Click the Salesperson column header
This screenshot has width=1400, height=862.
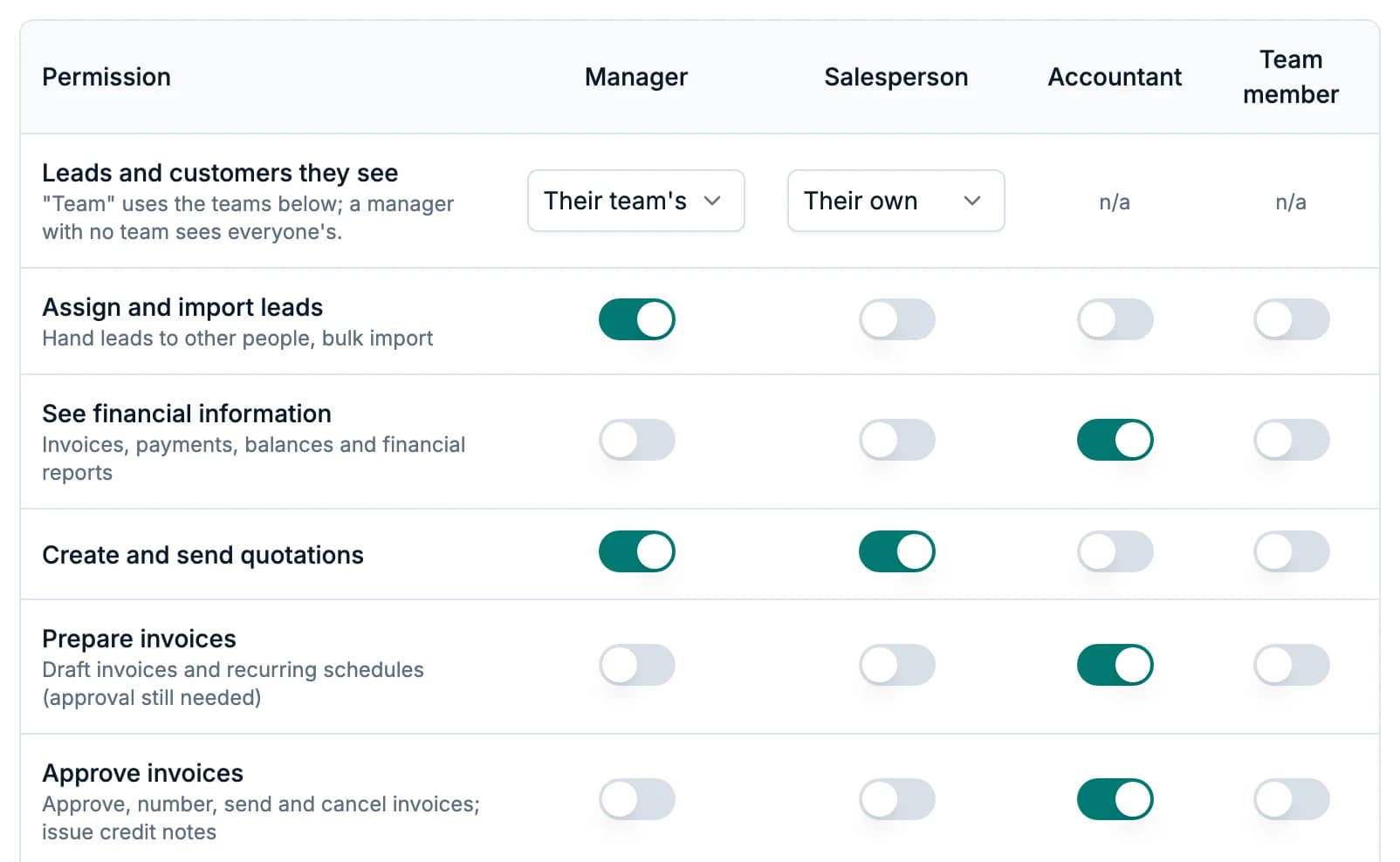click(896, 77)
